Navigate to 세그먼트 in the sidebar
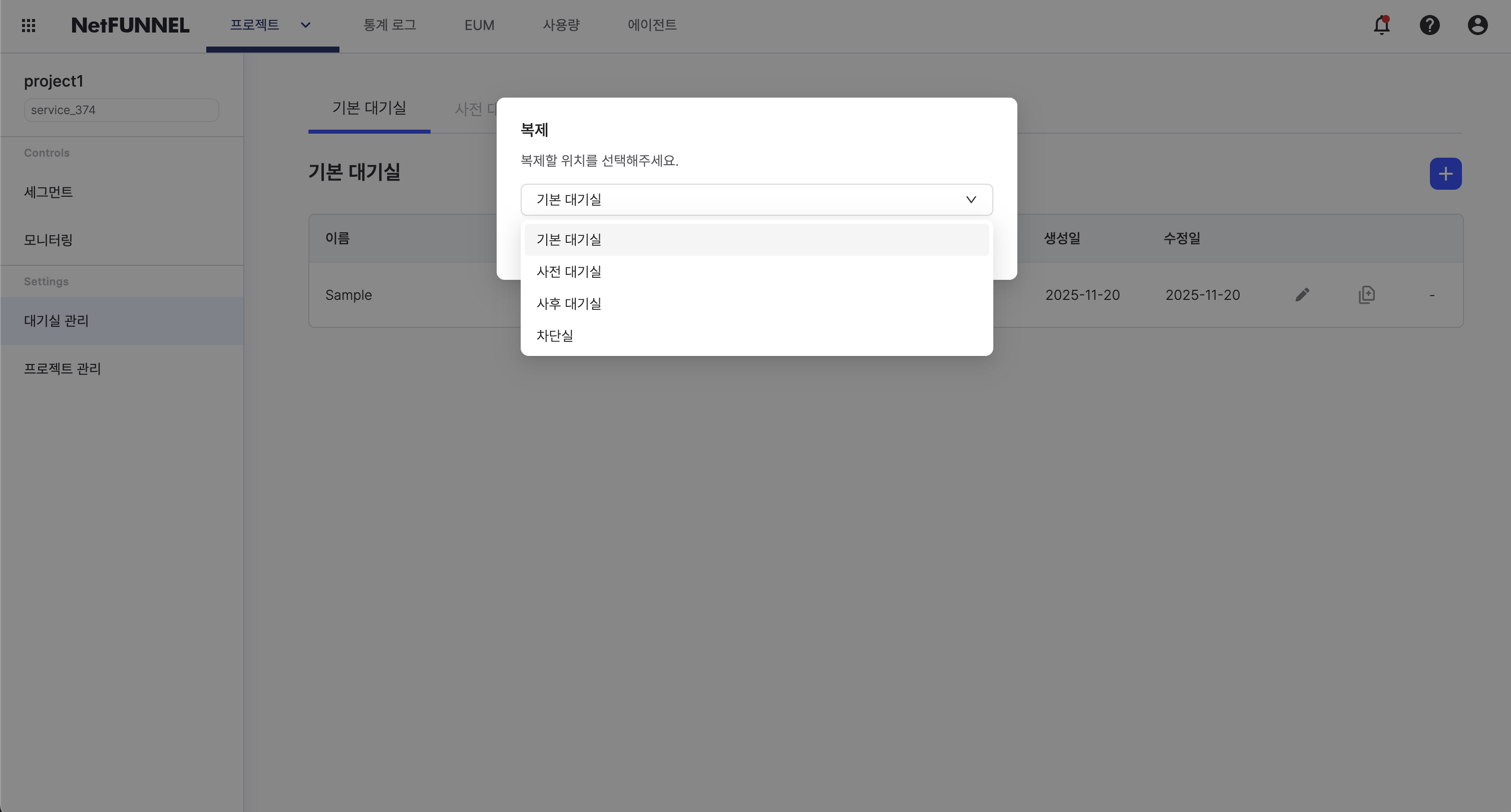 pyautogui.click(x=49, y=192)
